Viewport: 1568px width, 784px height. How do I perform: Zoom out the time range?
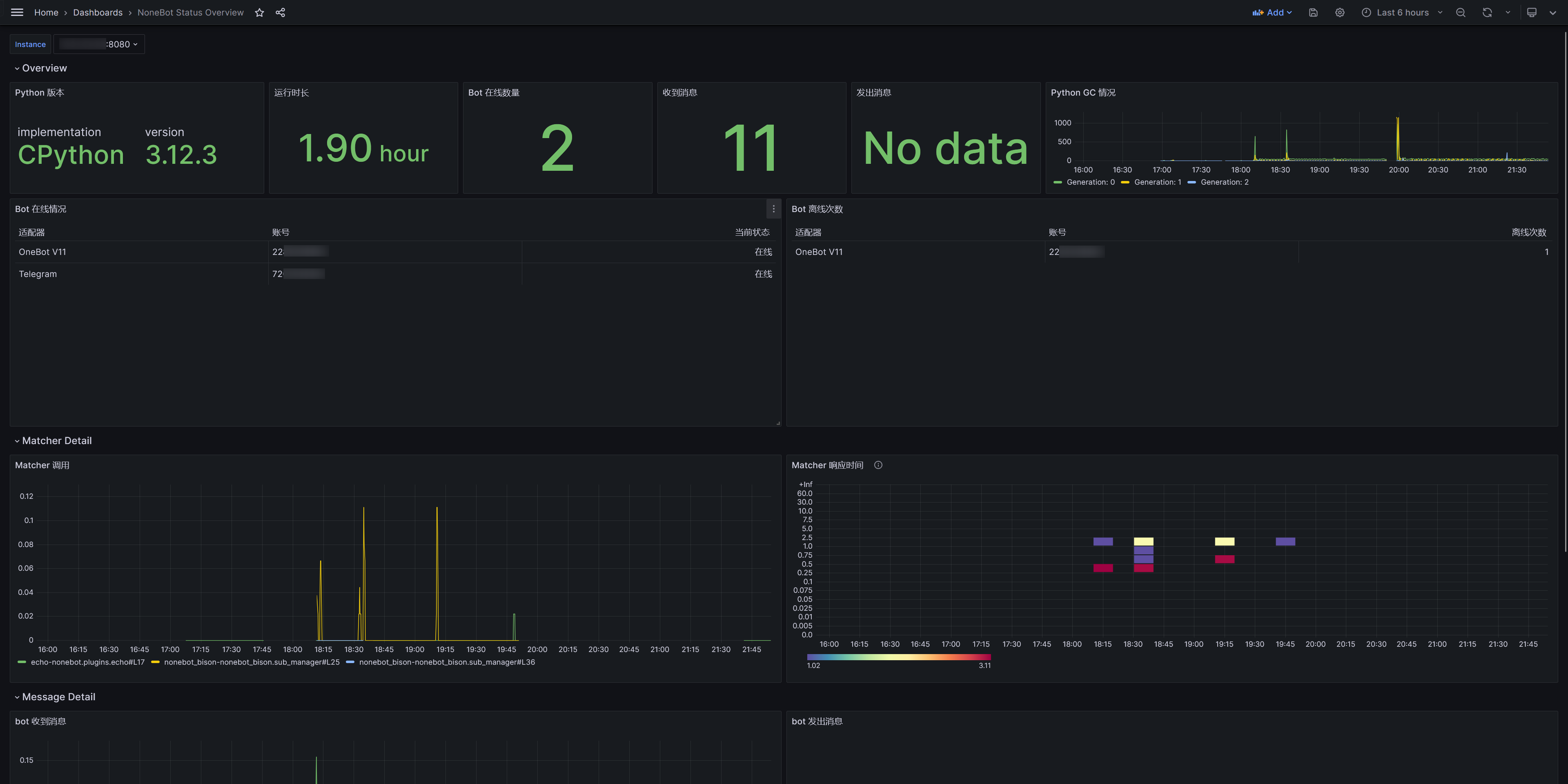pos(1460,12)
